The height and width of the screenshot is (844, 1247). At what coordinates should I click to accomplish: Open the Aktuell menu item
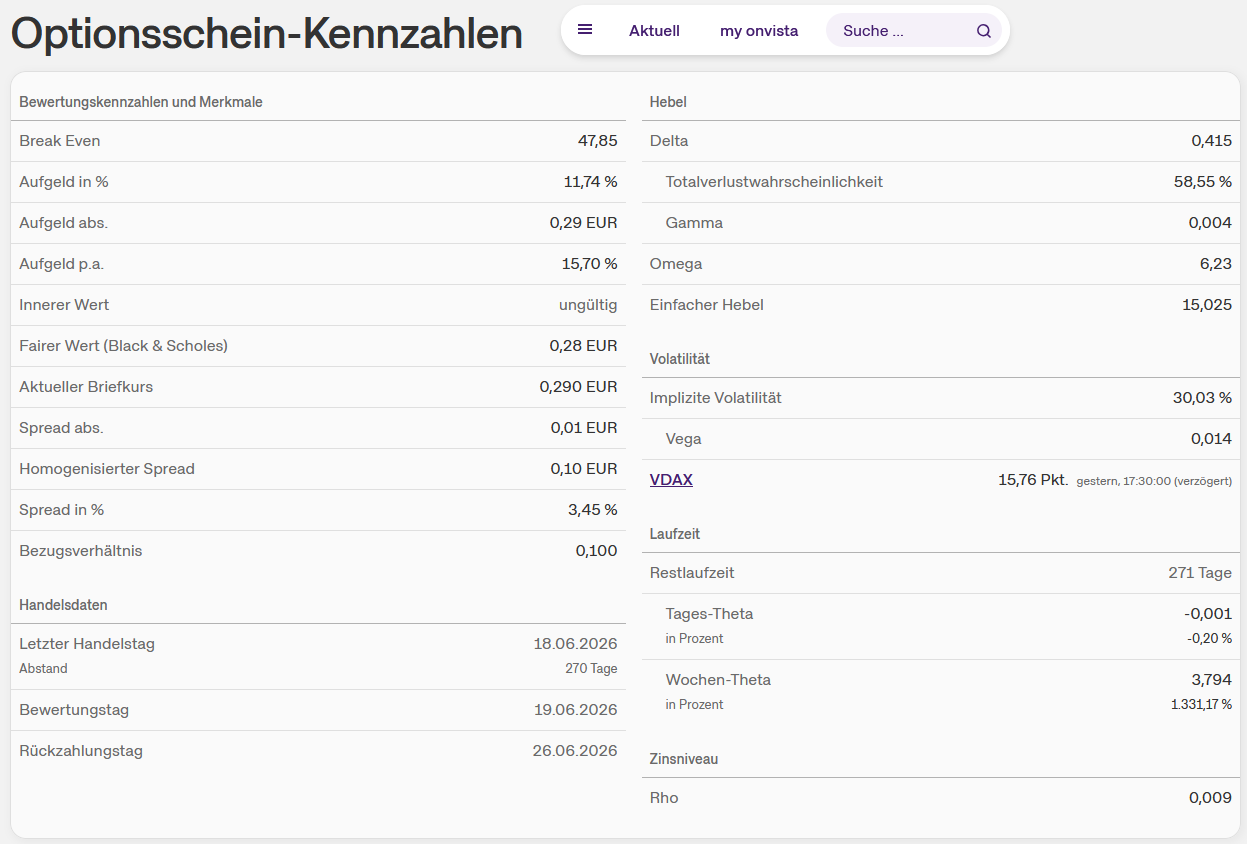coord(654,31)
